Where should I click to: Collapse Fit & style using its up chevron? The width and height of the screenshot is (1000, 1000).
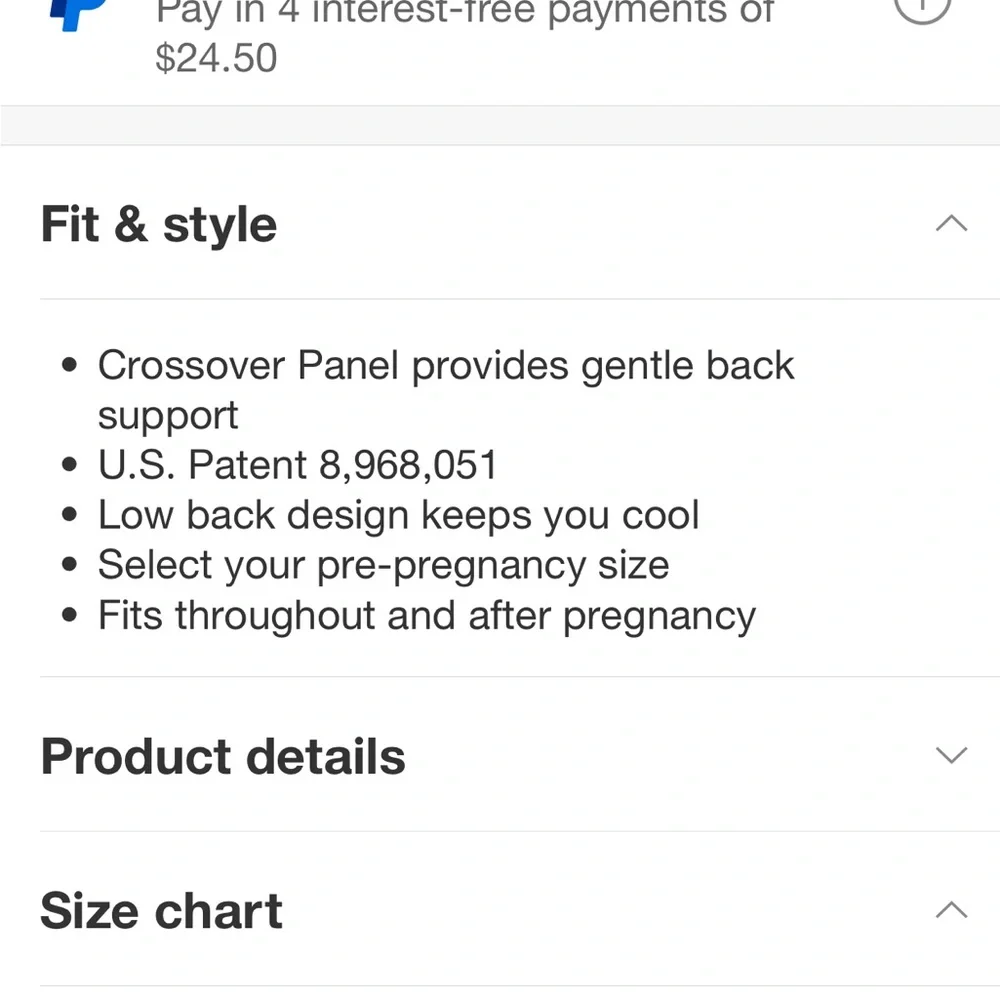[951, 223]
